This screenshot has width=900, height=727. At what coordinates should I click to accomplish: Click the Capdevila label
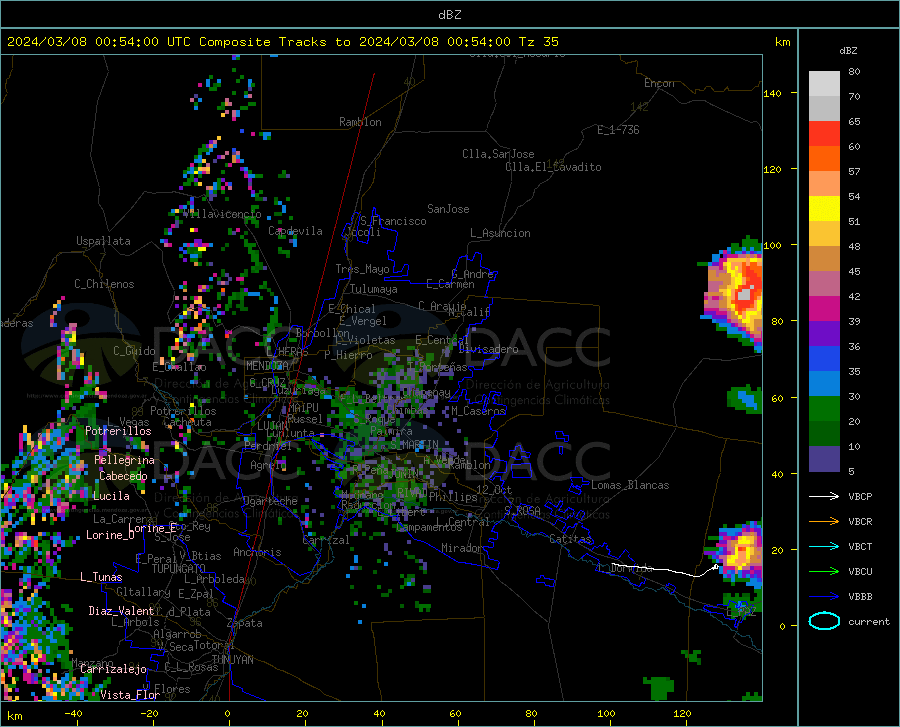click(295, 231)
